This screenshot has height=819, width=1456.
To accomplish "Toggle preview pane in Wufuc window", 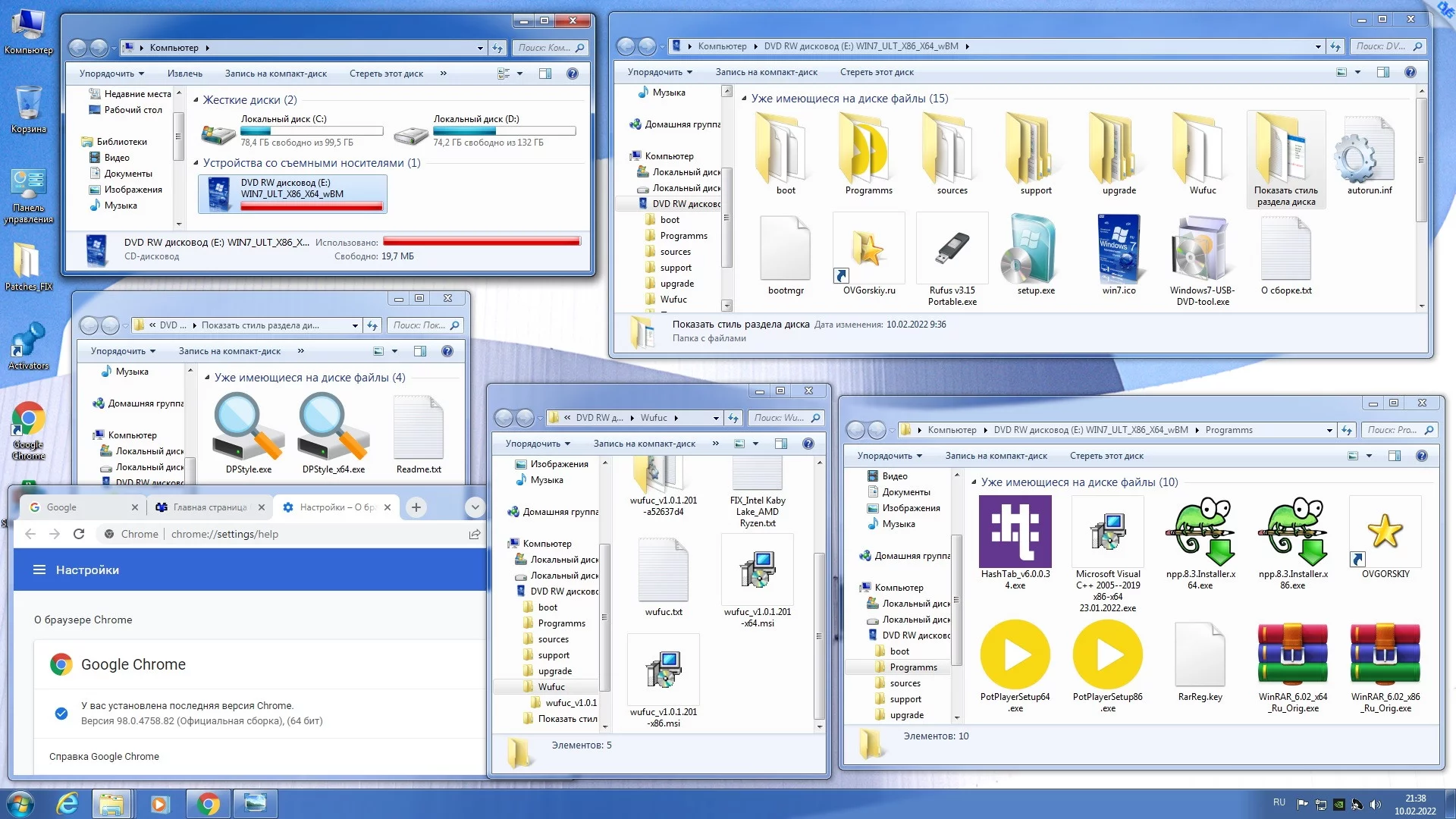I will point(781,444).
